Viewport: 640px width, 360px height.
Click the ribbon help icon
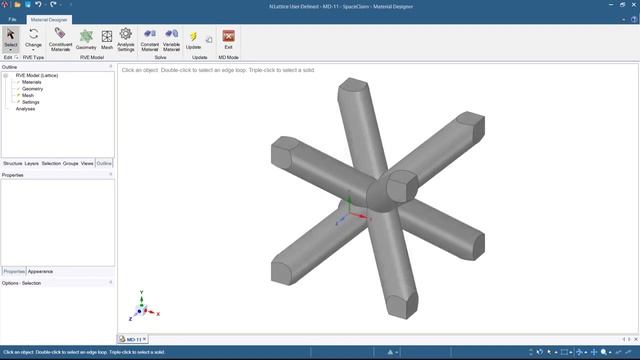coord(634,19)
